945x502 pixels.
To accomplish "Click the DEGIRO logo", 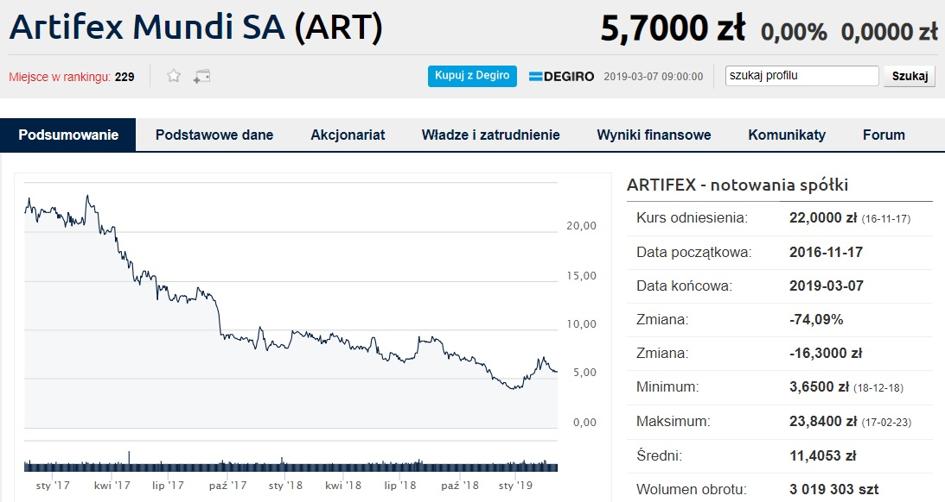I will coord(561,77).
